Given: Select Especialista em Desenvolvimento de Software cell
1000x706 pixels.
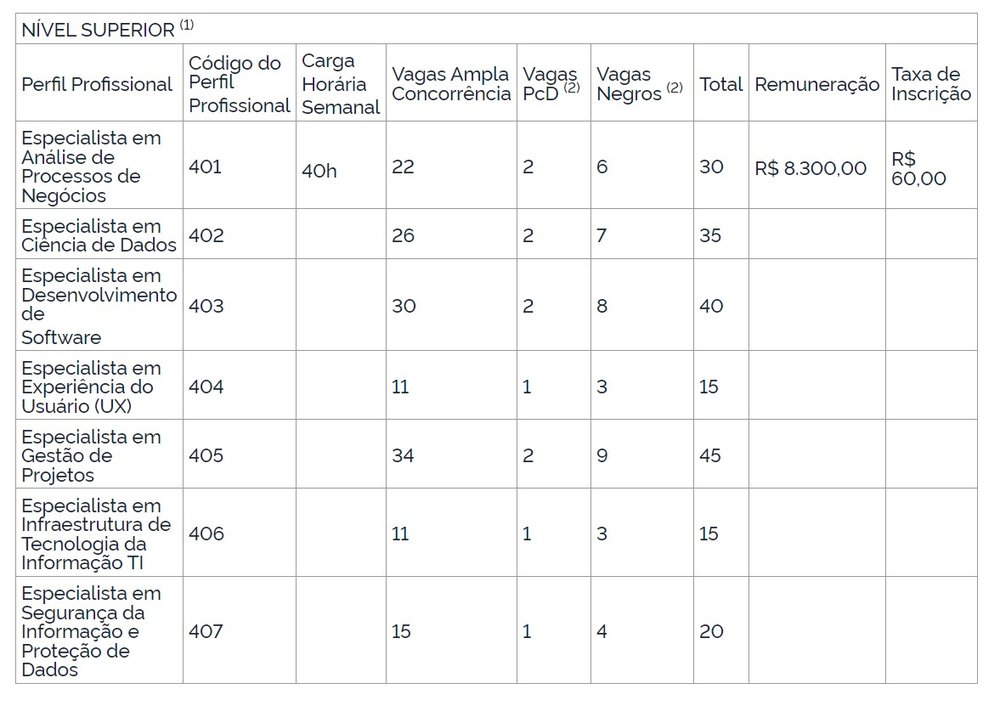Looking at the screenshot, I should pos(99,305).
